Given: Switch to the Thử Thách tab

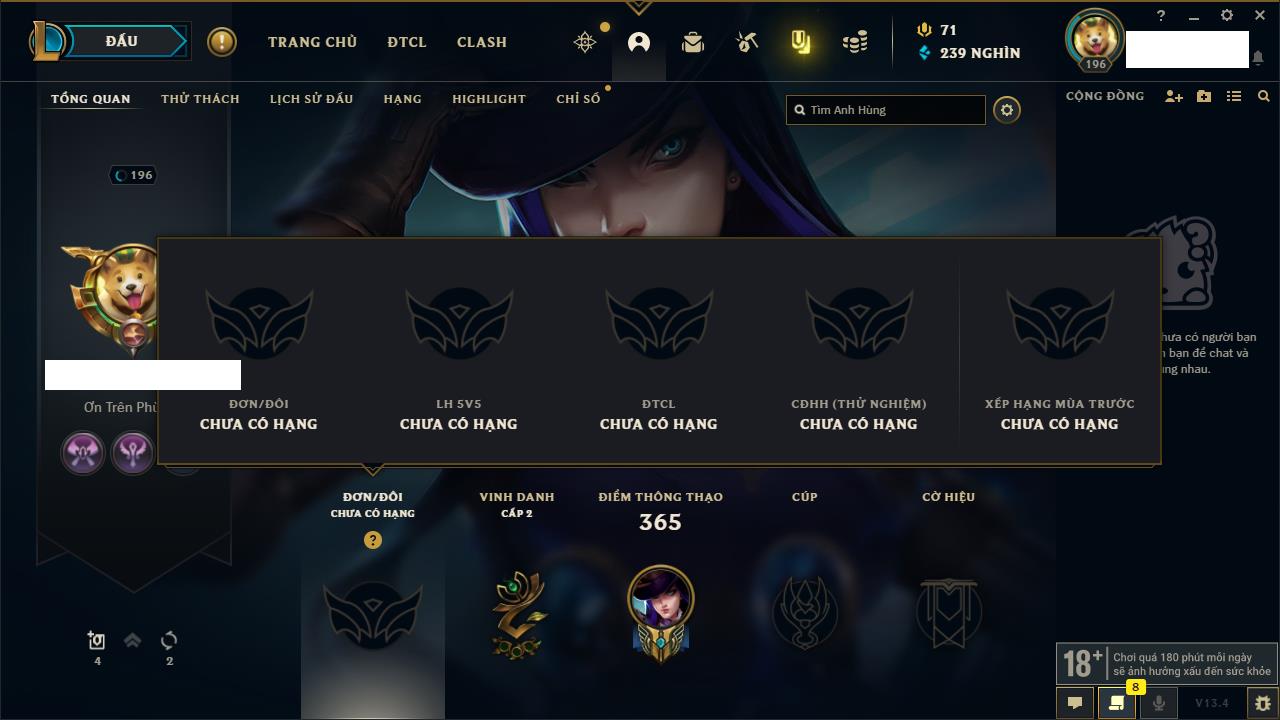Looking at the screenshot, I should coord(200,98).
